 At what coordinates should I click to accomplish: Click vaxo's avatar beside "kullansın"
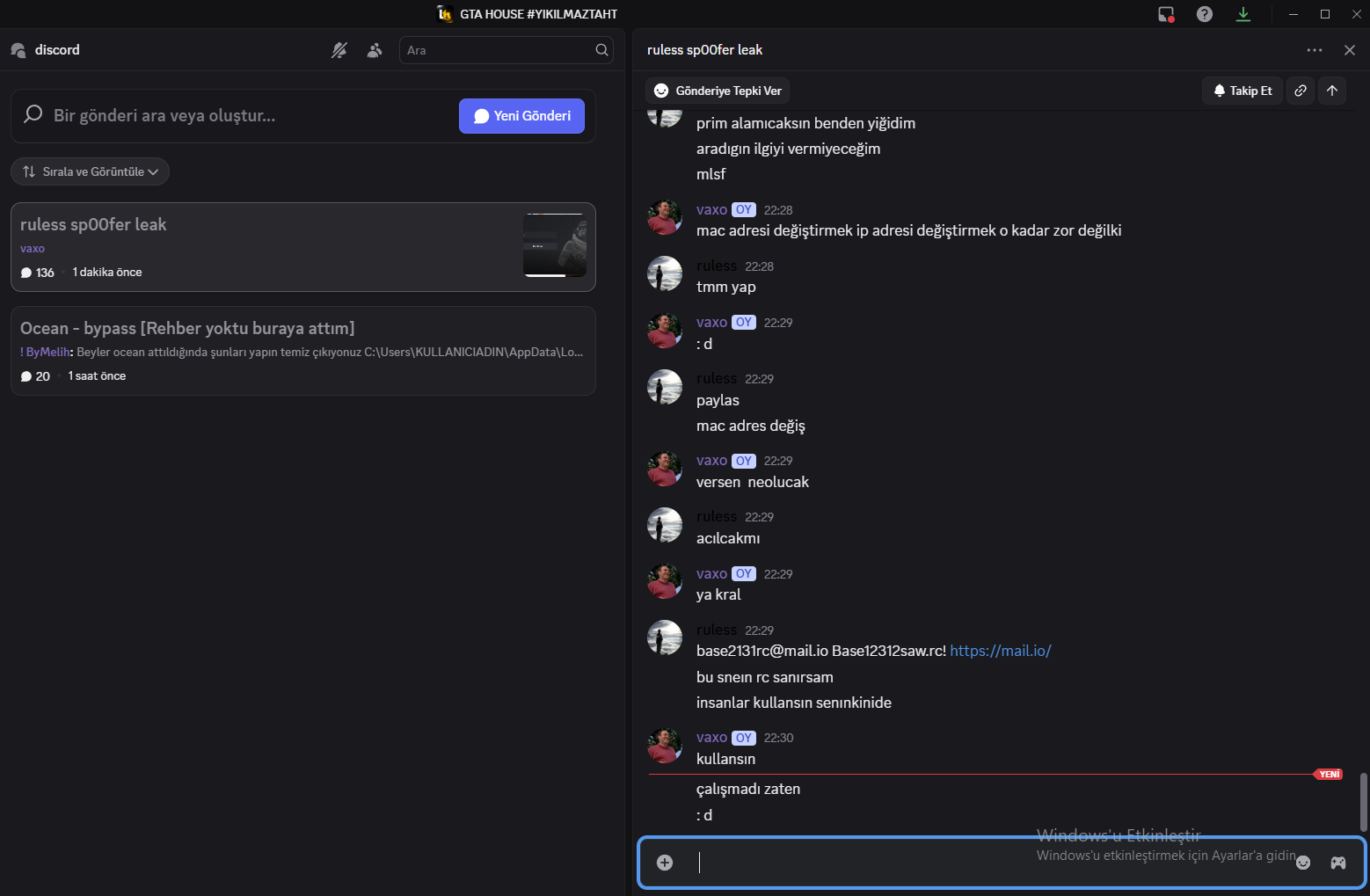[665, 746]
